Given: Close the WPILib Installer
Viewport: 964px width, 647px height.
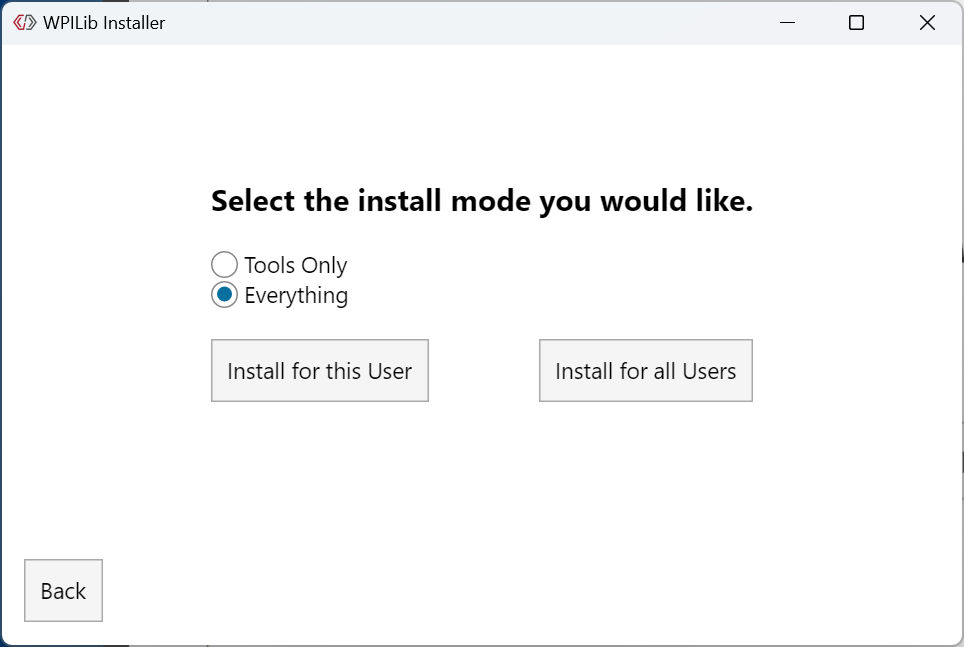Looking at the screenshot, I should click(x=926, y=22).
